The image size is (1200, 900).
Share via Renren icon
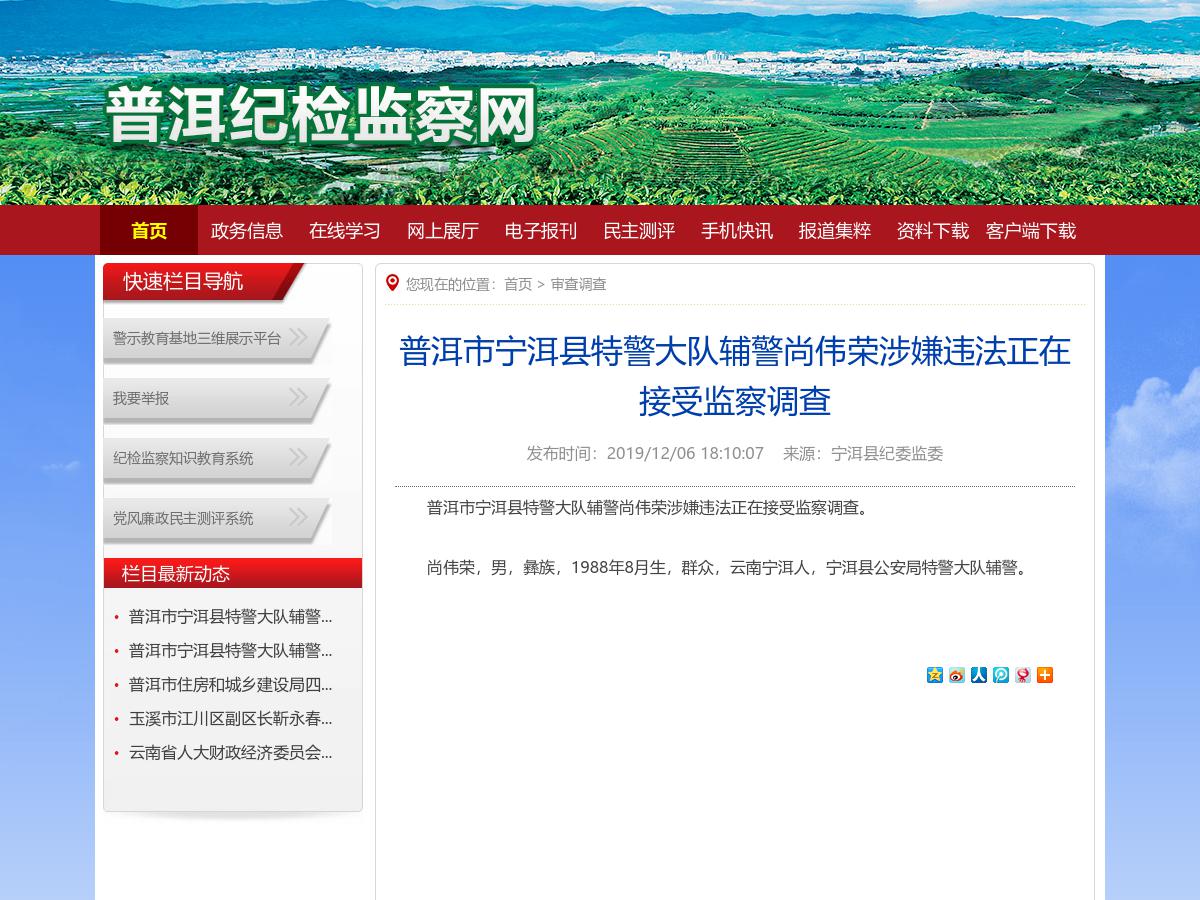click(x=979, y=675)
